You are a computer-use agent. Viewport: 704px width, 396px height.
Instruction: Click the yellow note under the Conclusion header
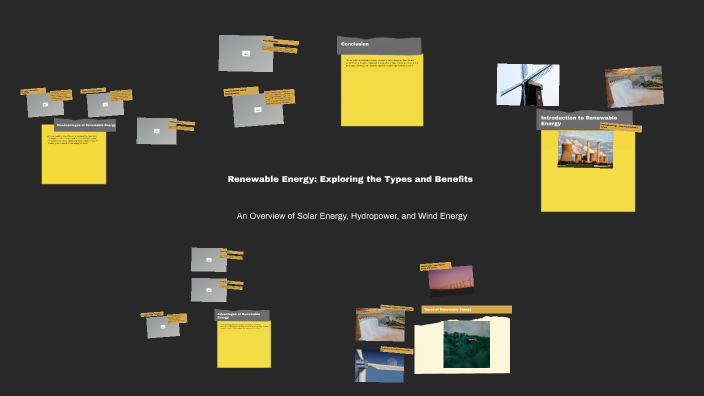tap(382, 90)
